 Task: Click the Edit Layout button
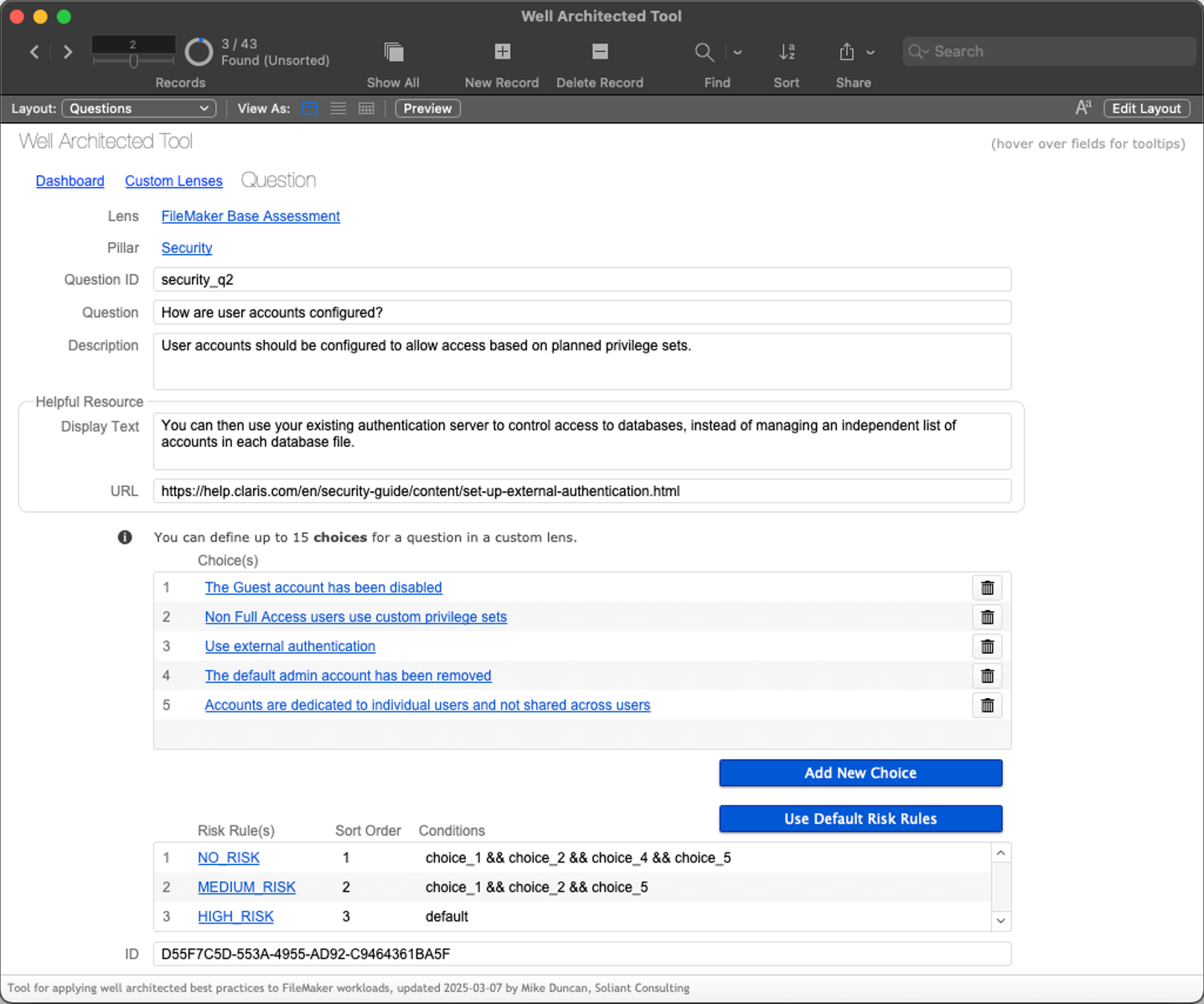pos(1146,108)
